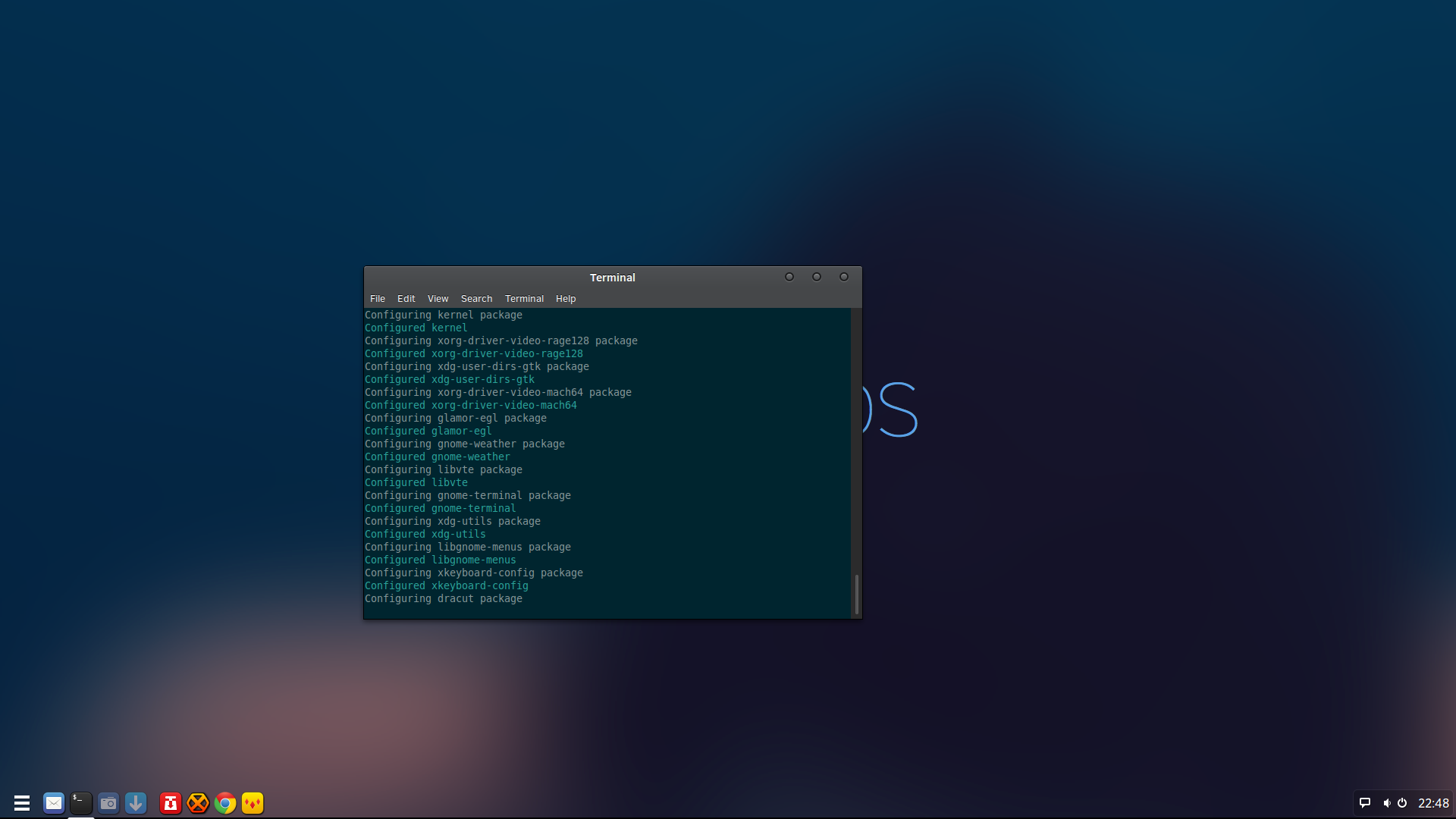Screen dimensions: 1456x819
Task: Click 'Configuring xdg-user-dirs-gtk package' line
Action: point(477,366)
